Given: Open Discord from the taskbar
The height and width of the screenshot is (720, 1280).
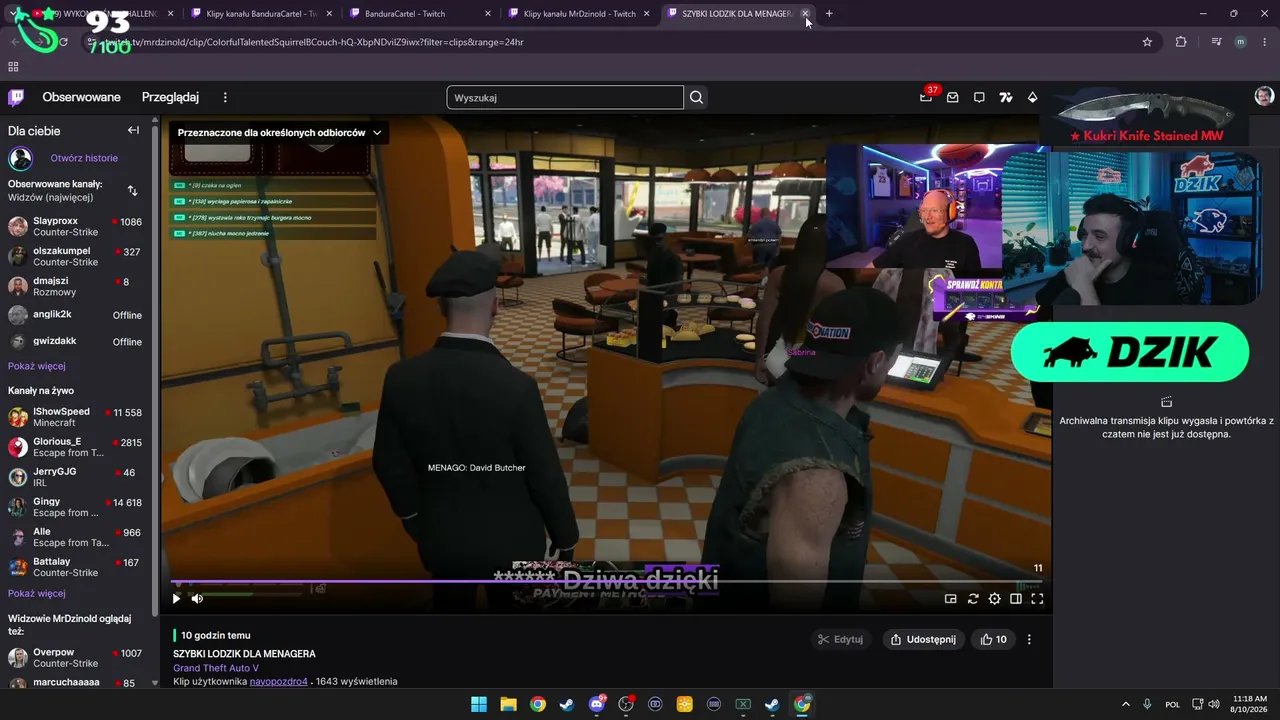Looking at the screenshot, I should [x=597, y=704].
